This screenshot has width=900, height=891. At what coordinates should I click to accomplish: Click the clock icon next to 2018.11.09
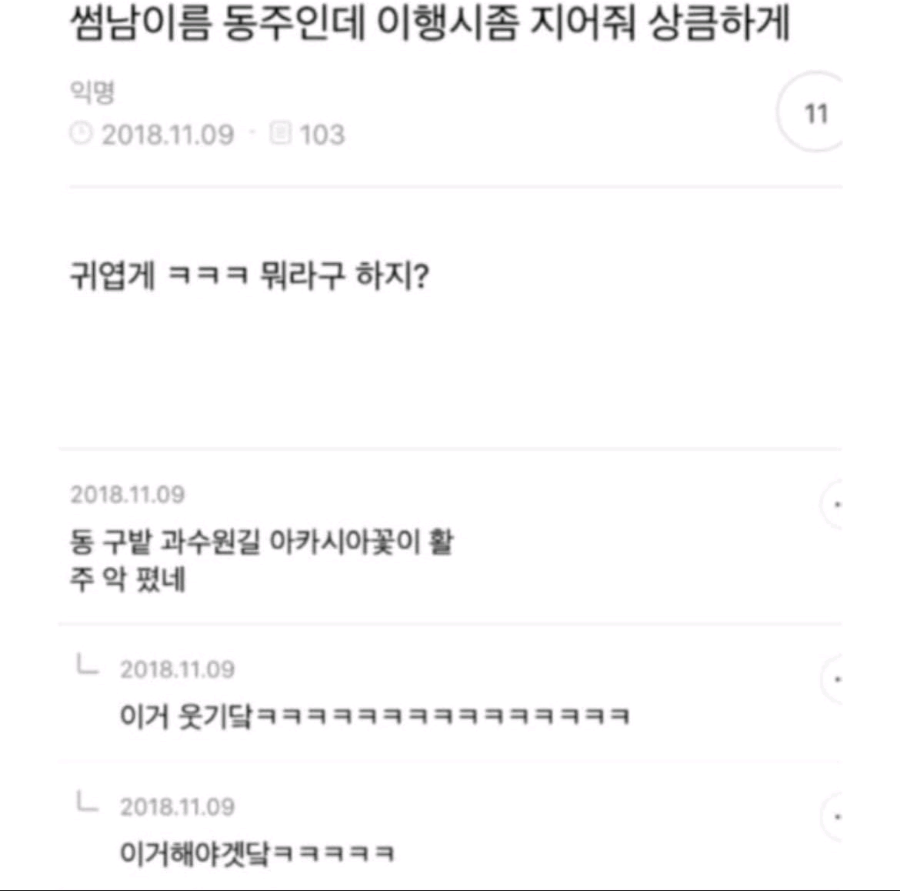[83, 134]
